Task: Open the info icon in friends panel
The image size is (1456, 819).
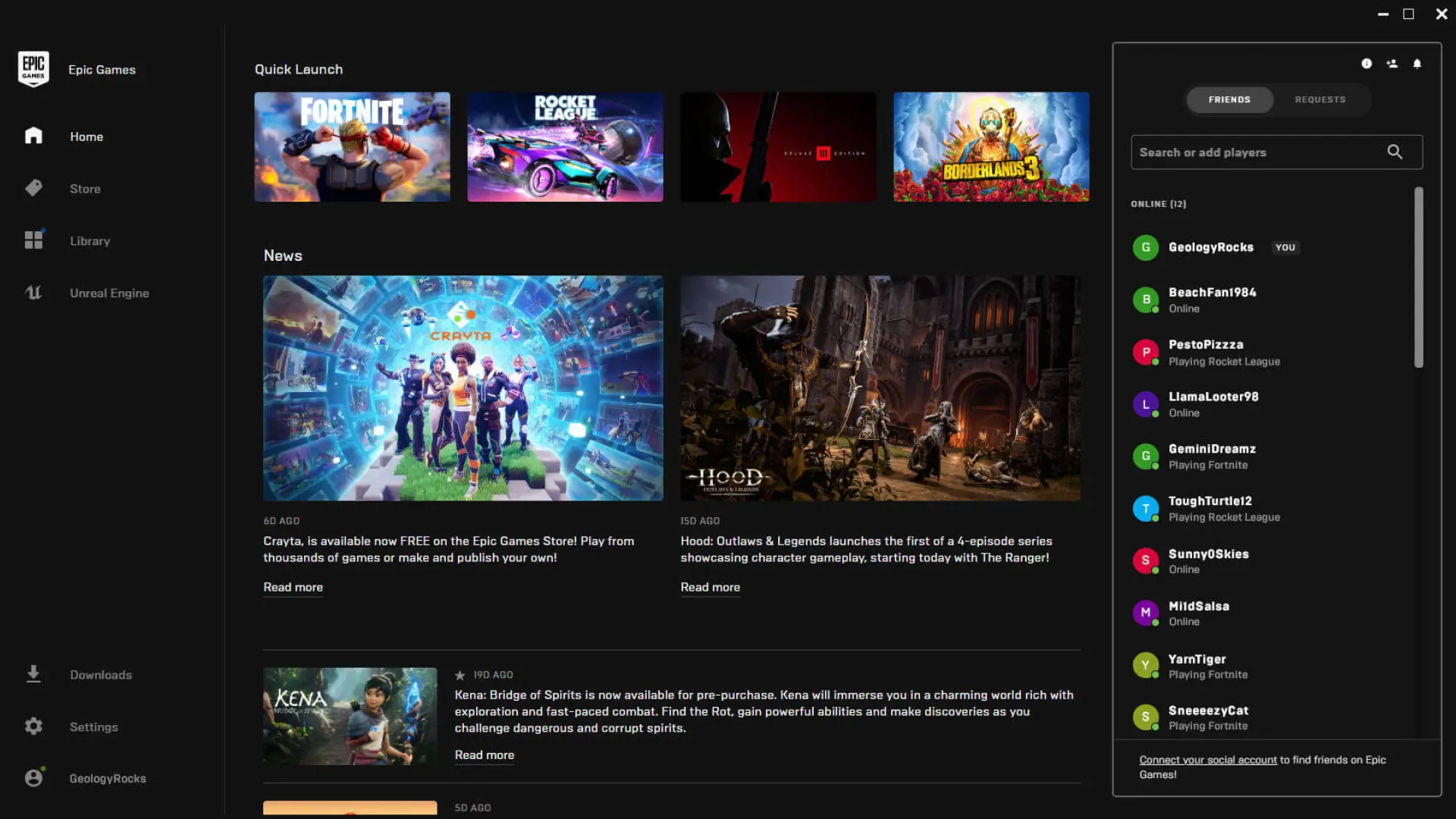Action: click(1367, 64)
